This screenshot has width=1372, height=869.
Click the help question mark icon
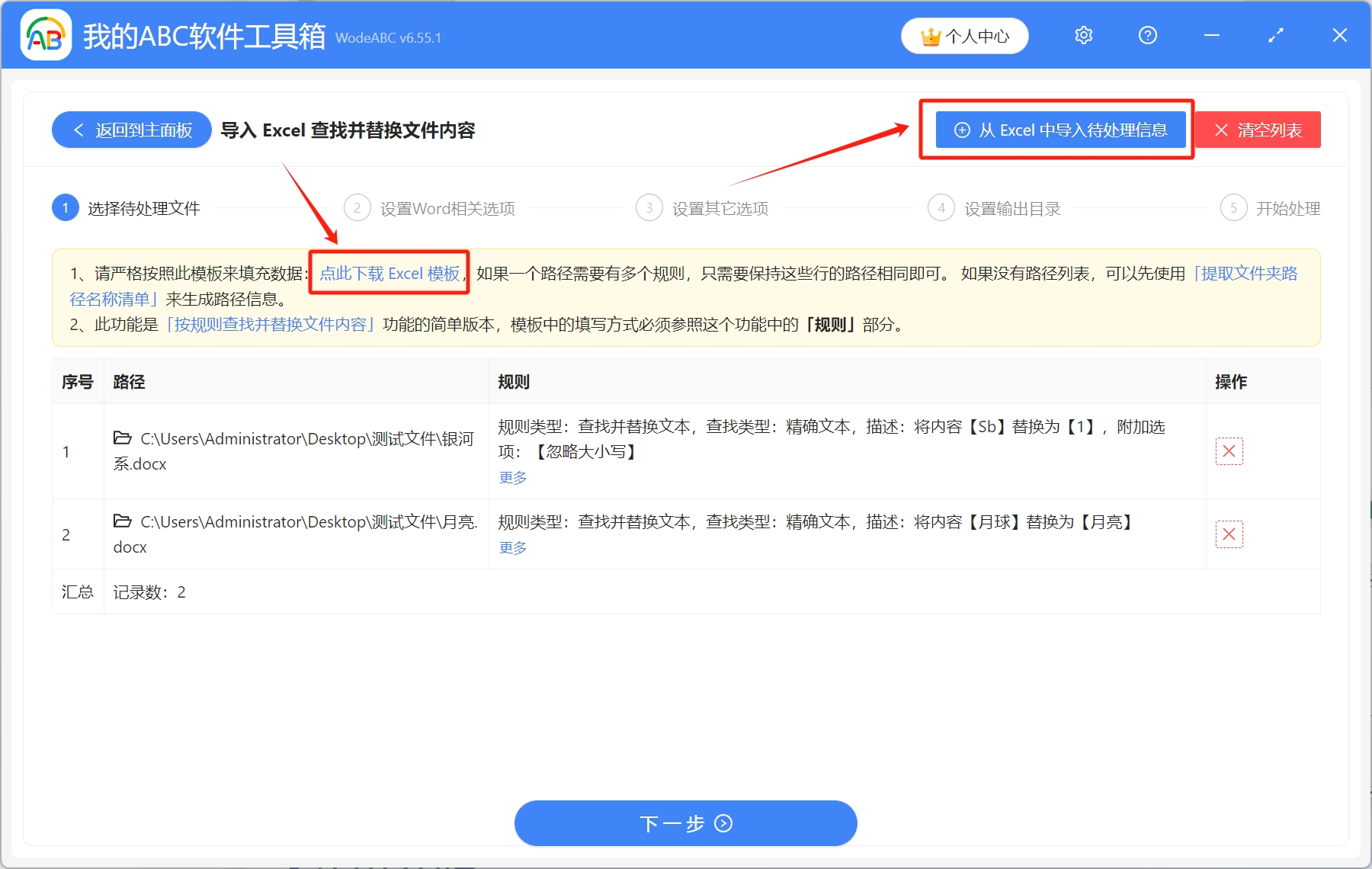(1147, 35)
